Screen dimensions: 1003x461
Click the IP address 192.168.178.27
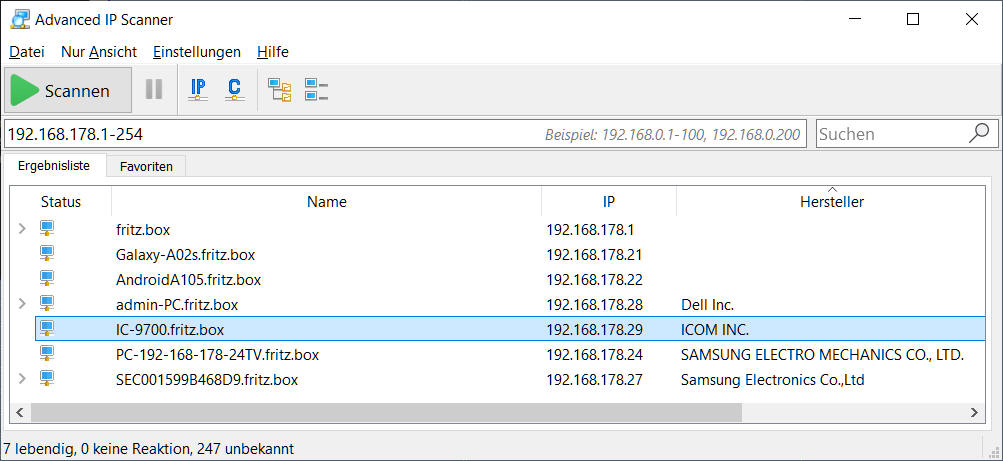point(594,379)
